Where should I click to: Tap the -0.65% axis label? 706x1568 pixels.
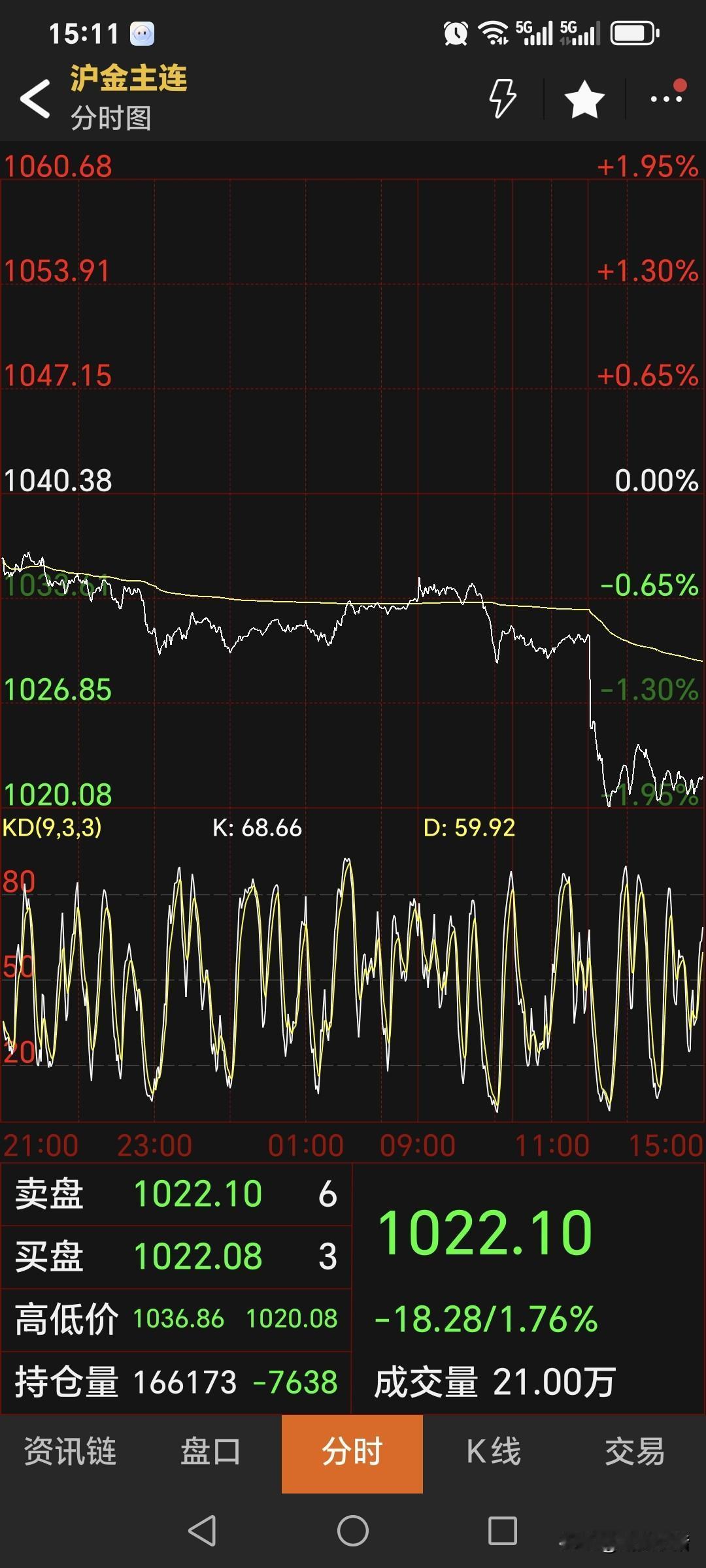(649, 585)
